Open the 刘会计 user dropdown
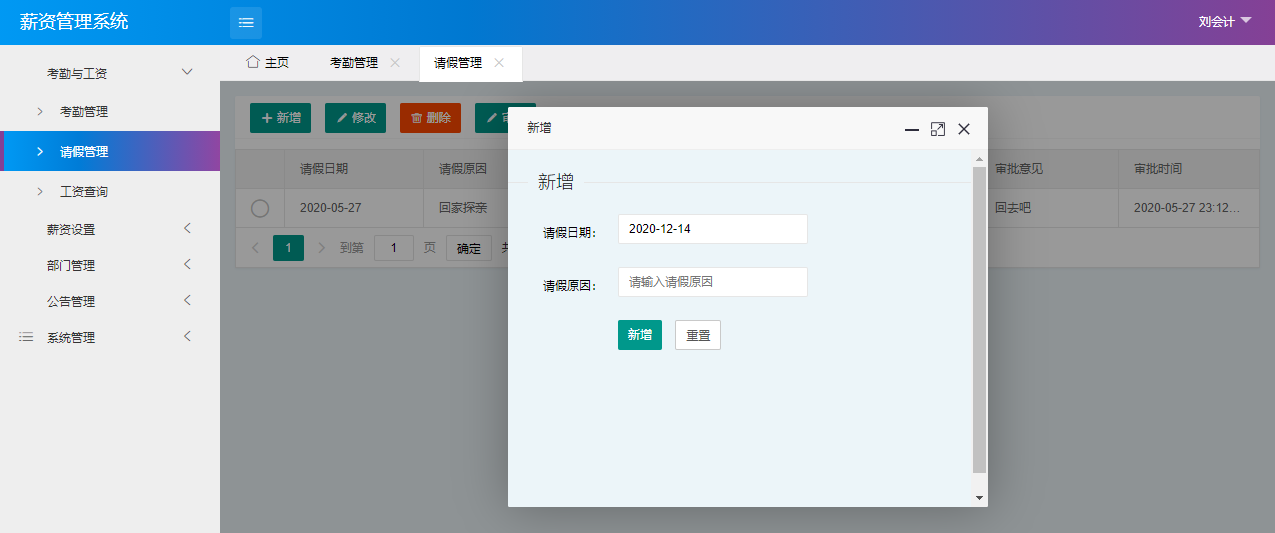Image resolution: width=1275 pixels, height=533 pixels. pyautogui.click(x=1225, y=21)
